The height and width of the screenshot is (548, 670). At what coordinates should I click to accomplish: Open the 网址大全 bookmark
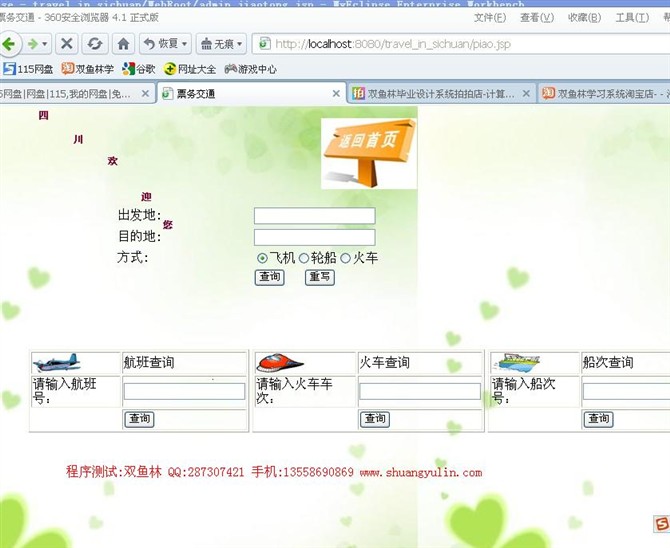(190, 69)
